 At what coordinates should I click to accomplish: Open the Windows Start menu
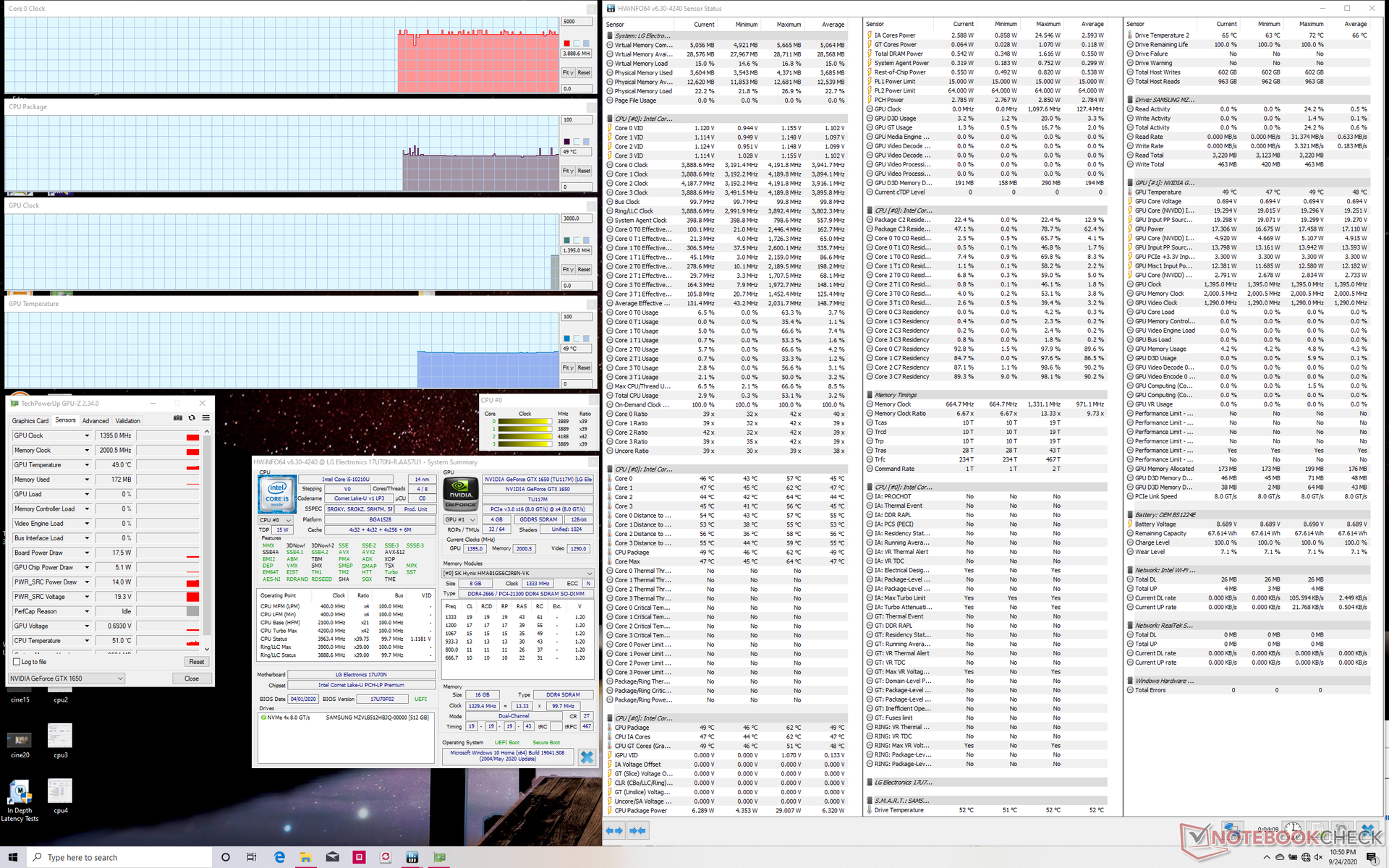pyautogui.click(x=12, y=857)
